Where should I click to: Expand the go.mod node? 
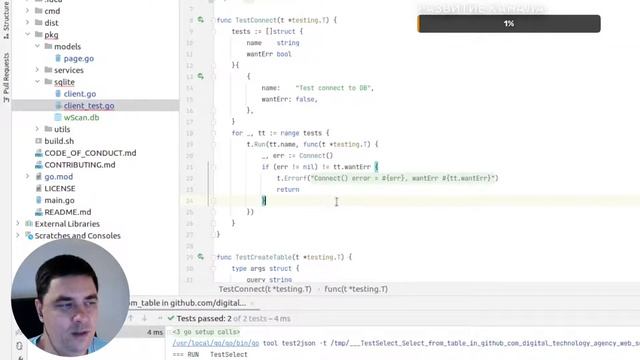point(27,177)
